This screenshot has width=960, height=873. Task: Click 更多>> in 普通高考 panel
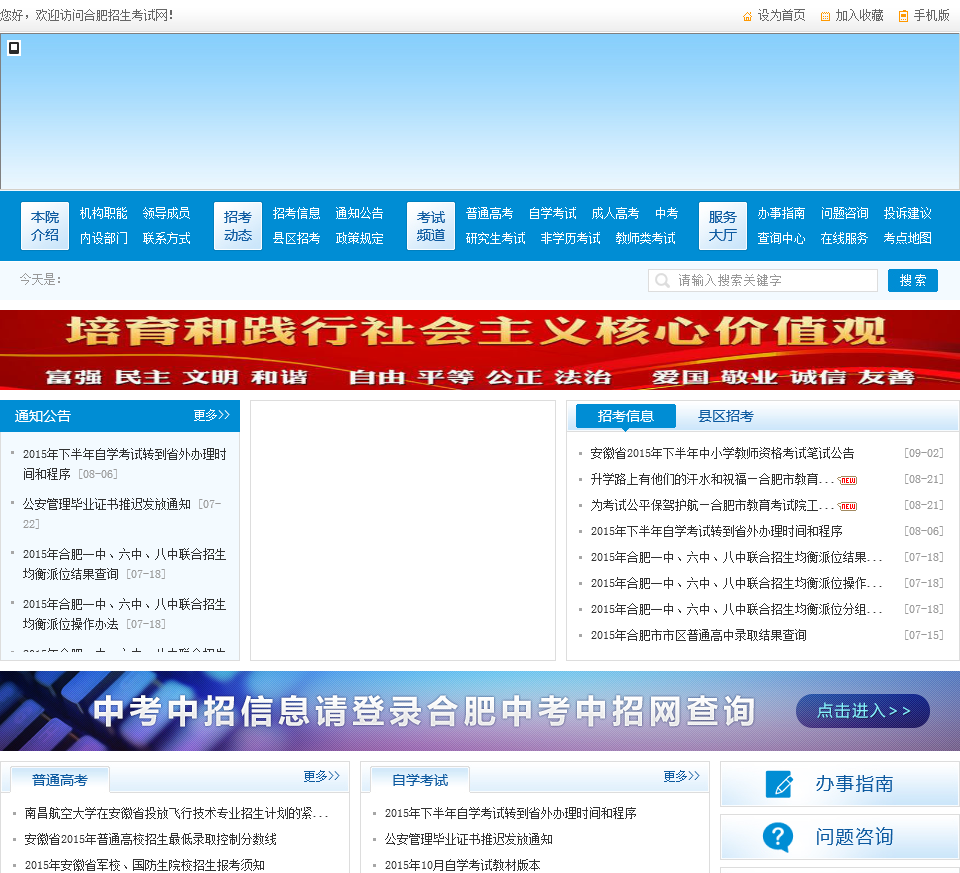(321, 776)
